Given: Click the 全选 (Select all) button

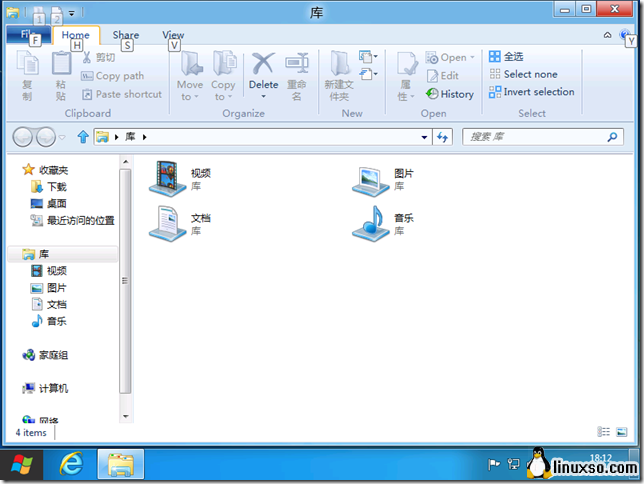Looking at the screenshot, I should tap(506, 57).
